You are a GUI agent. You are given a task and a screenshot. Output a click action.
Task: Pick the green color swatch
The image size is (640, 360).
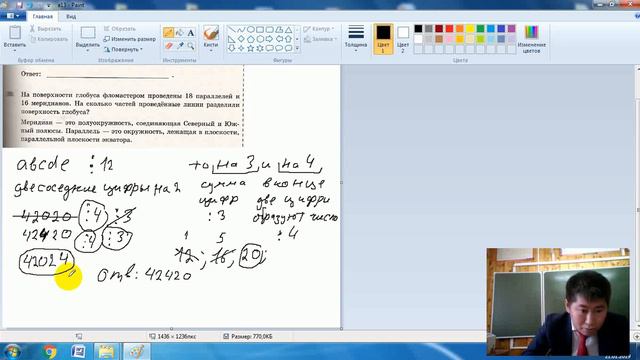click(480, 29)
